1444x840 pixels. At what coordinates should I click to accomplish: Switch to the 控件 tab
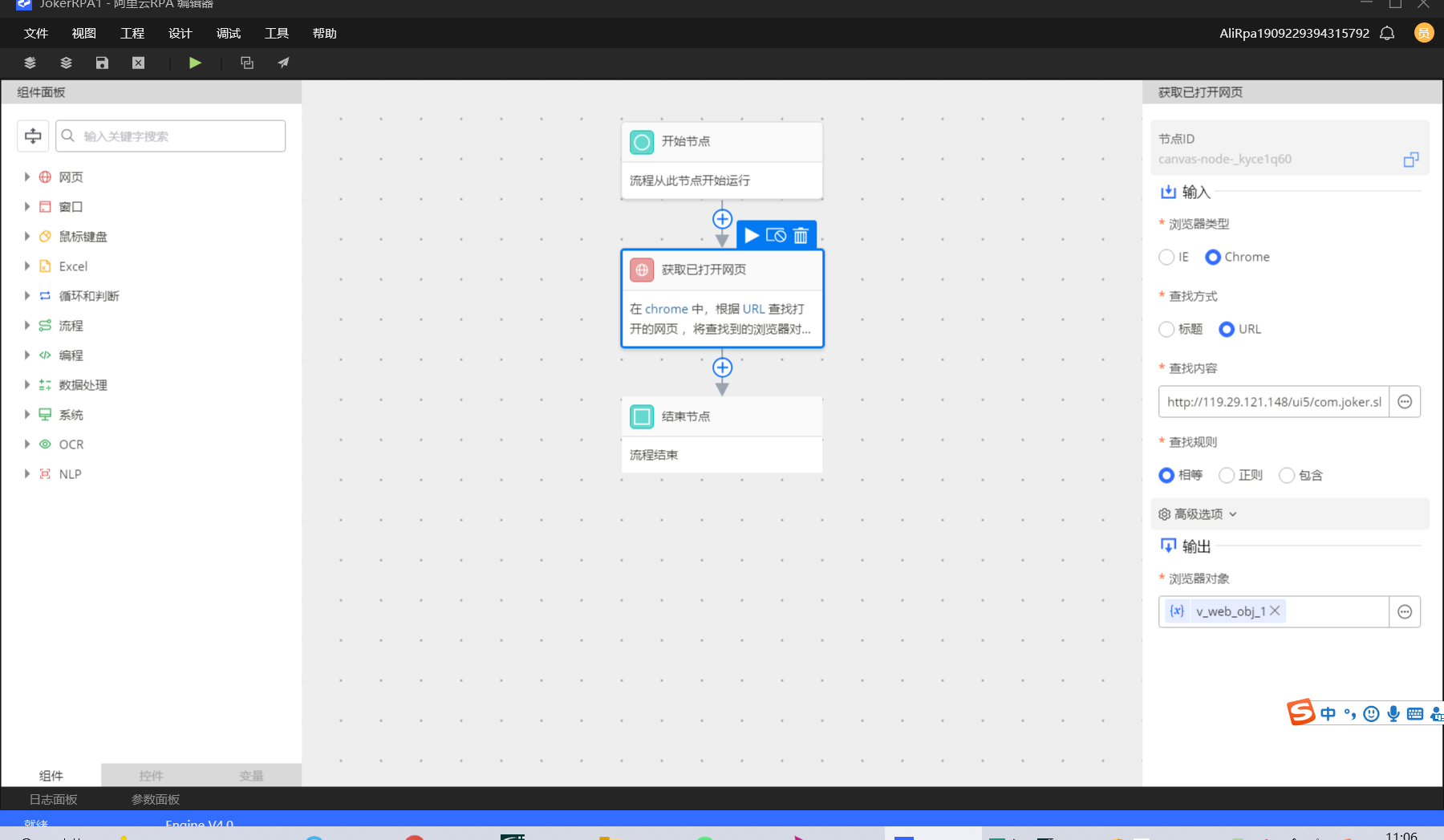(x=151, y=775)
